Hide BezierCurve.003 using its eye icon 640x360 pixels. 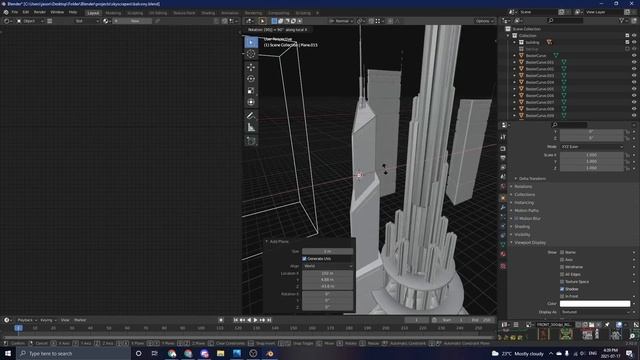(634, 76)
